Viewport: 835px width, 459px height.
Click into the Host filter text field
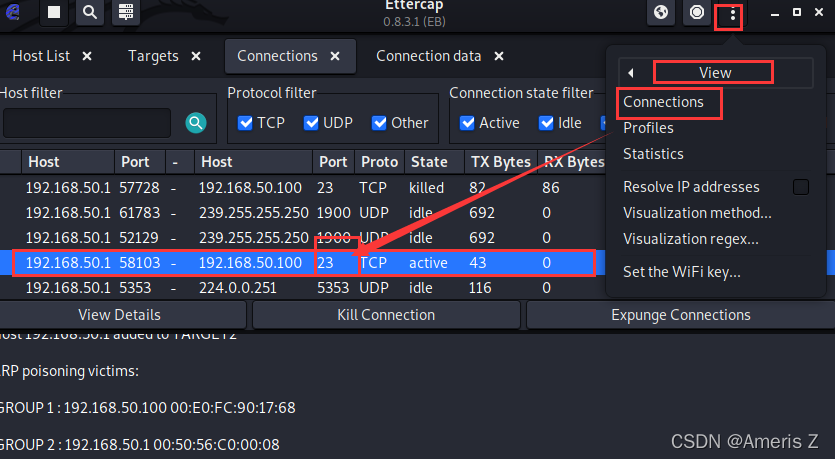click(87, 123)
